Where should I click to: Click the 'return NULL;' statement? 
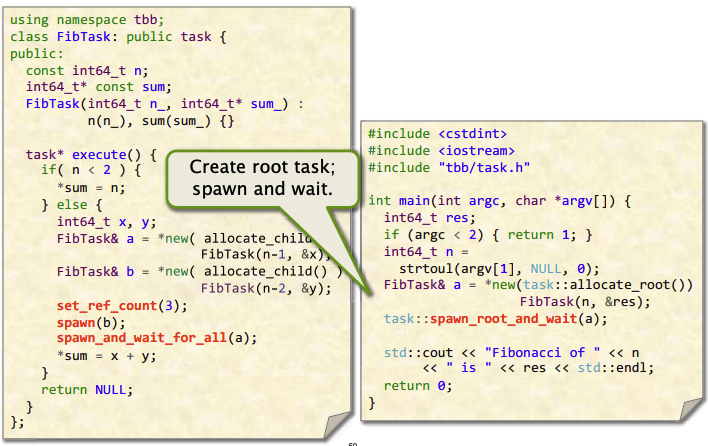pyautogui.click(x=87, y=390)
